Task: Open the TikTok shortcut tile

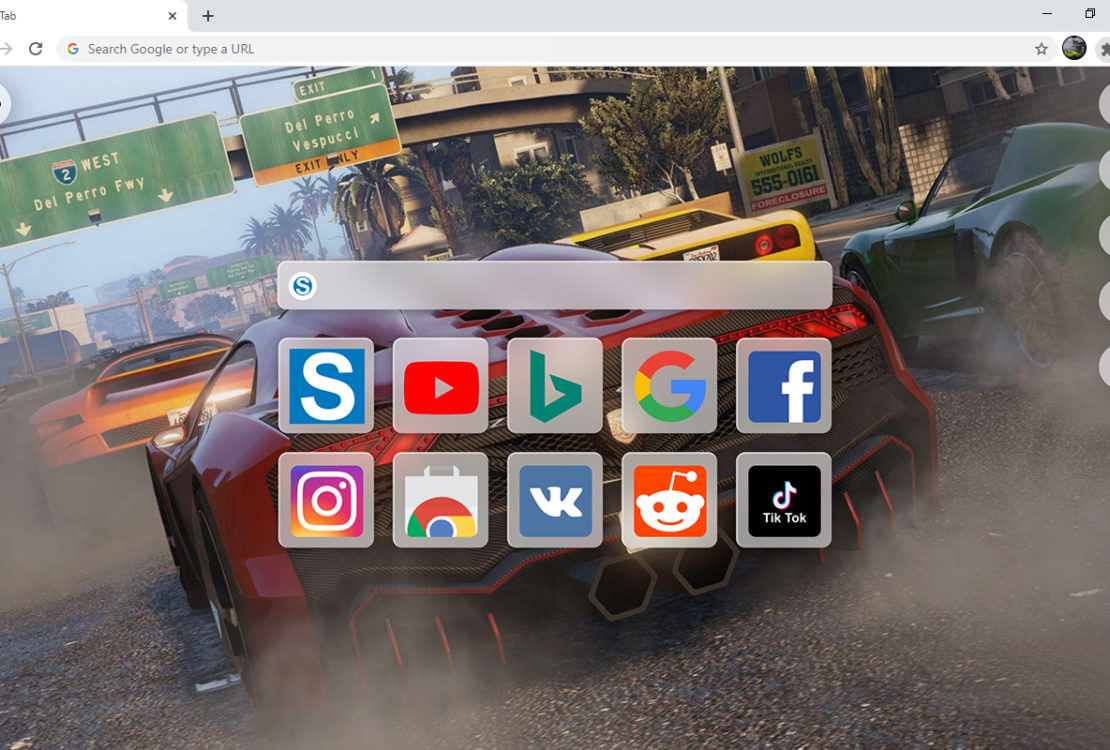Action: [x=784, y=500]
